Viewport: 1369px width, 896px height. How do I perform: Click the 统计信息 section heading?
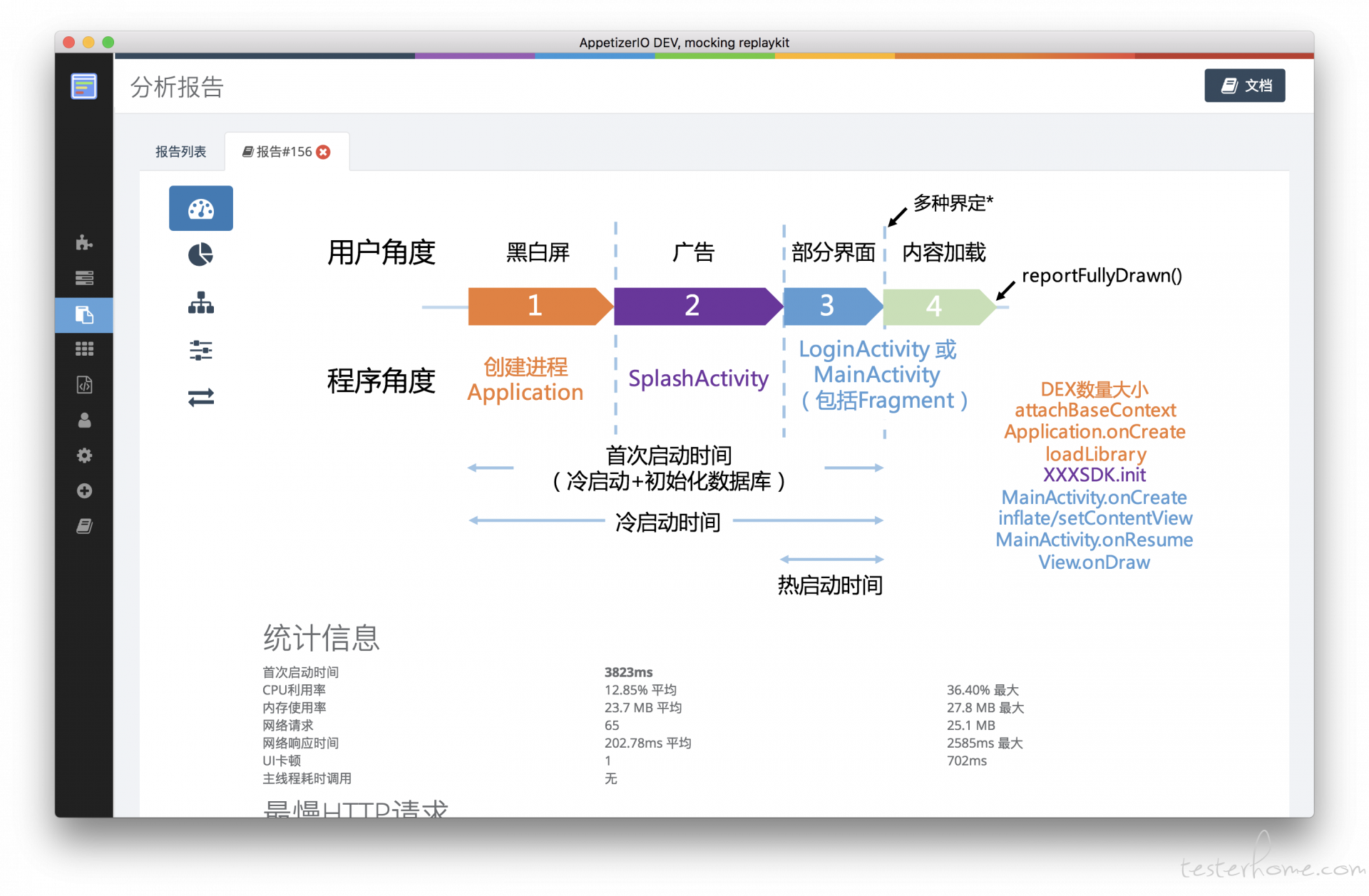coord(321,637)
